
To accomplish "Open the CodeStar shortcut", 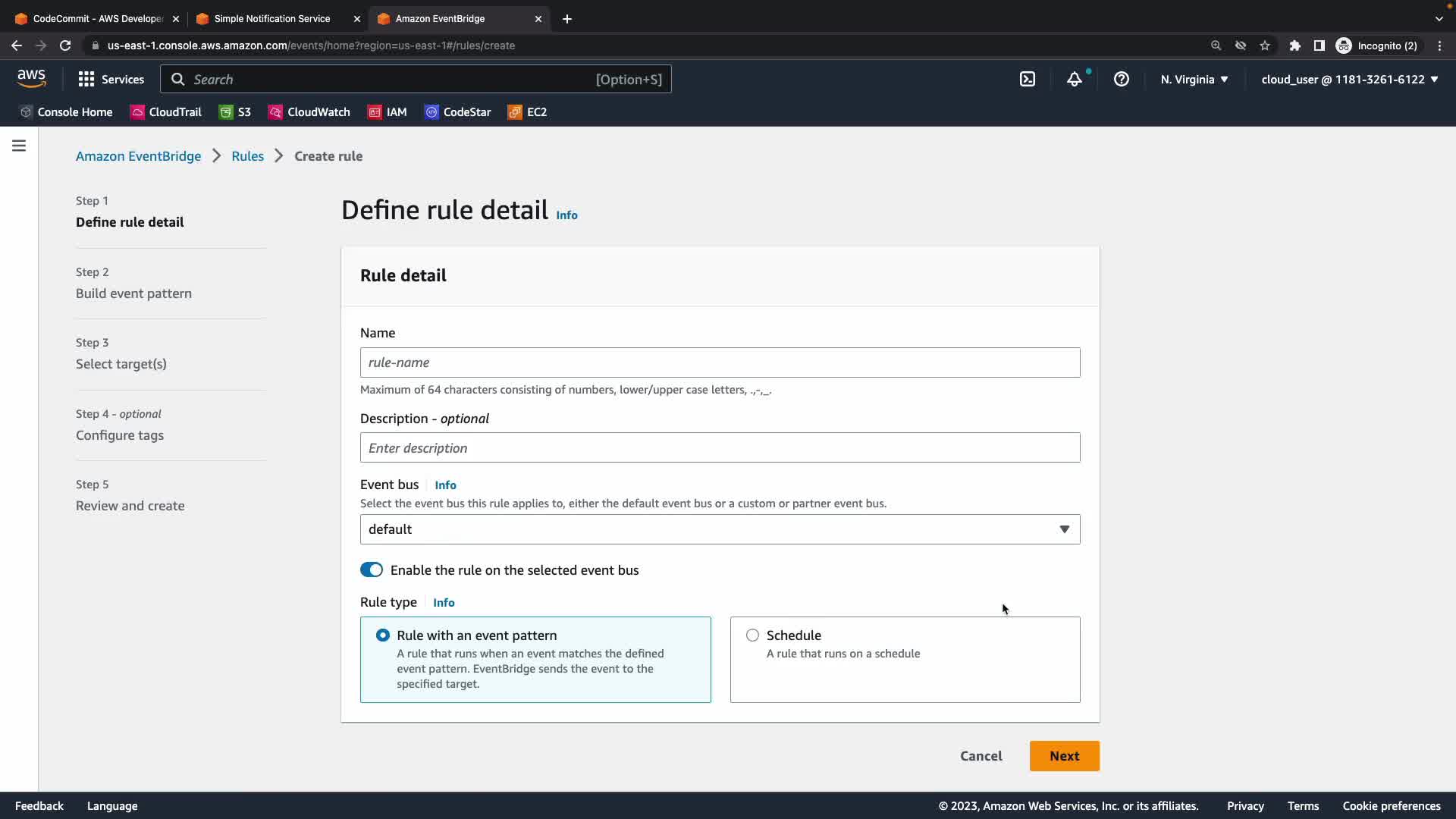I will coord(458,112).
